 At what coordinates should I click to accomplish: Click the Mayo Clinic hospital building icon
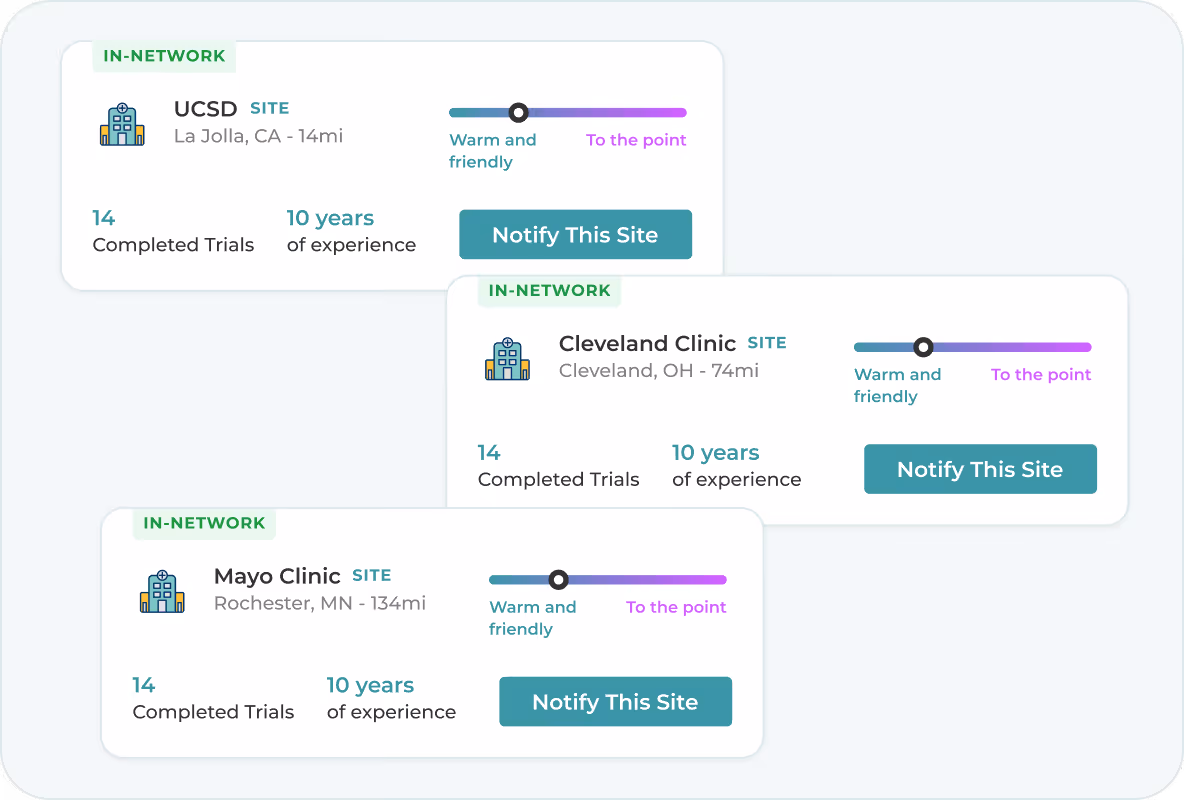pos(162,591)
